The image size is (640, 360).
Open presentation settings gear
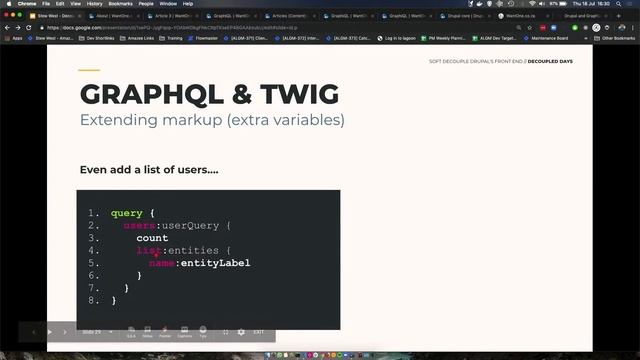pos(241,332)
